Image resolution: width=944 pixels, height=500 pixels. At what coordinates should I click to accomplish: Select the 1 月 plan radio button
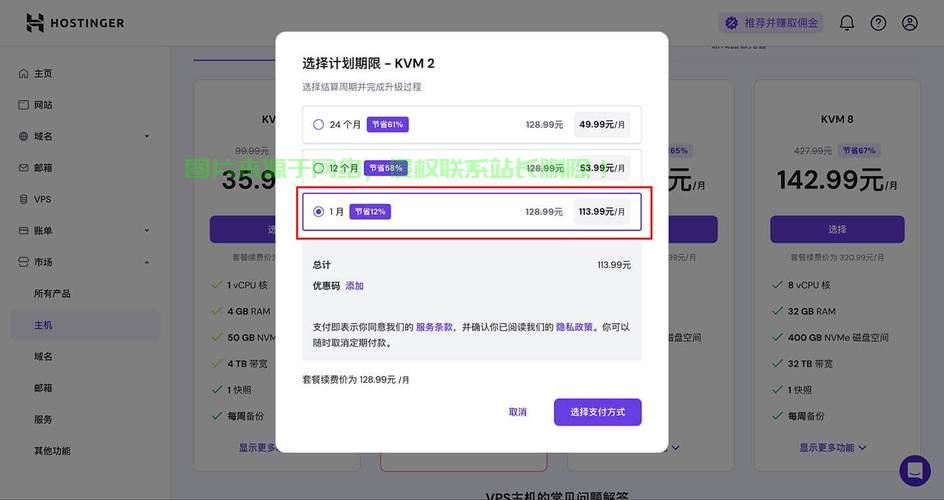pos(318,212)
